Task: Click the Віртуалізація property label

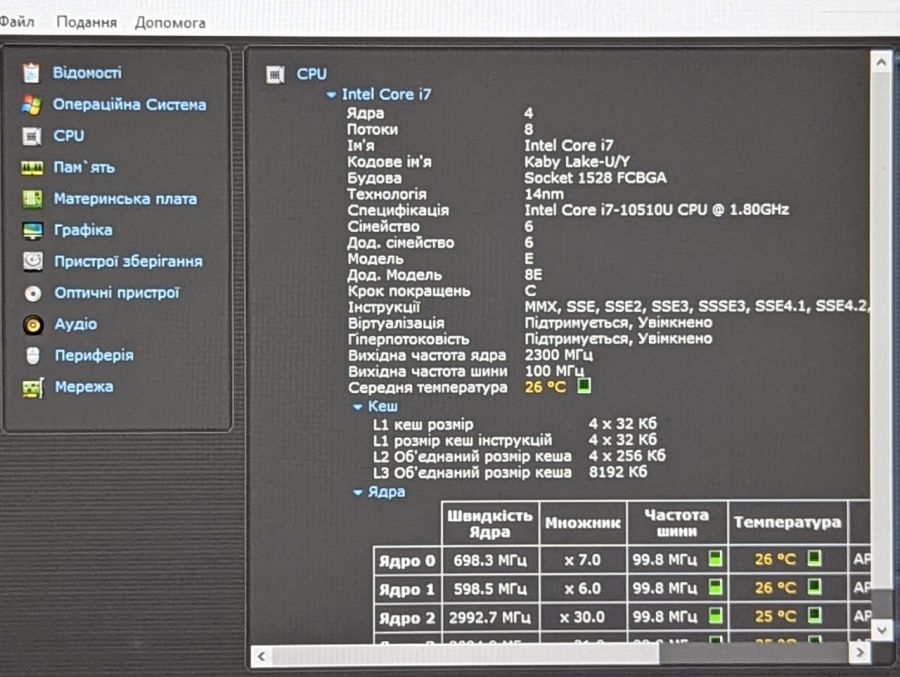Action: tap(396, 323)
